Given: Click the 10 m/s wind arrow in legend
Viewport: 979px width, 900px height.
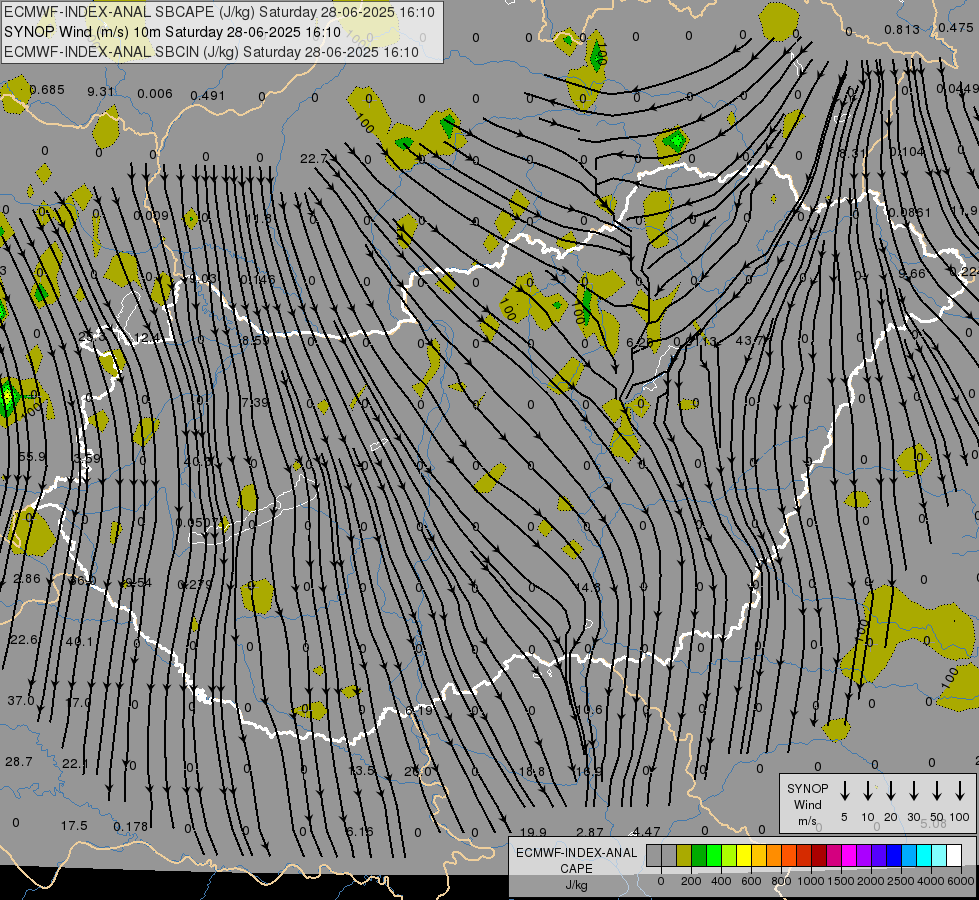Looking at the screenshot, I should (x=868, y=791).
